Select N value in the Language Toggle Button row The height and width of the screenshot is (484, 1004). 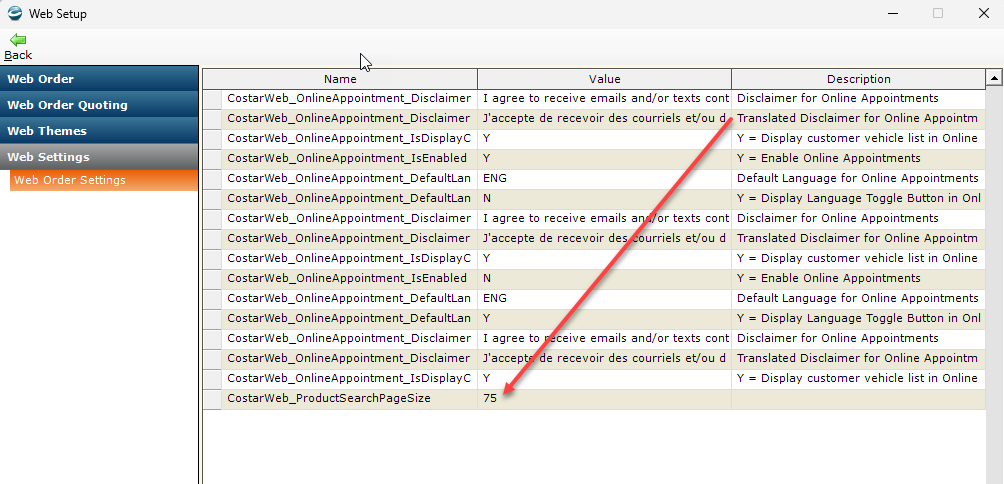tap(604, 198)
